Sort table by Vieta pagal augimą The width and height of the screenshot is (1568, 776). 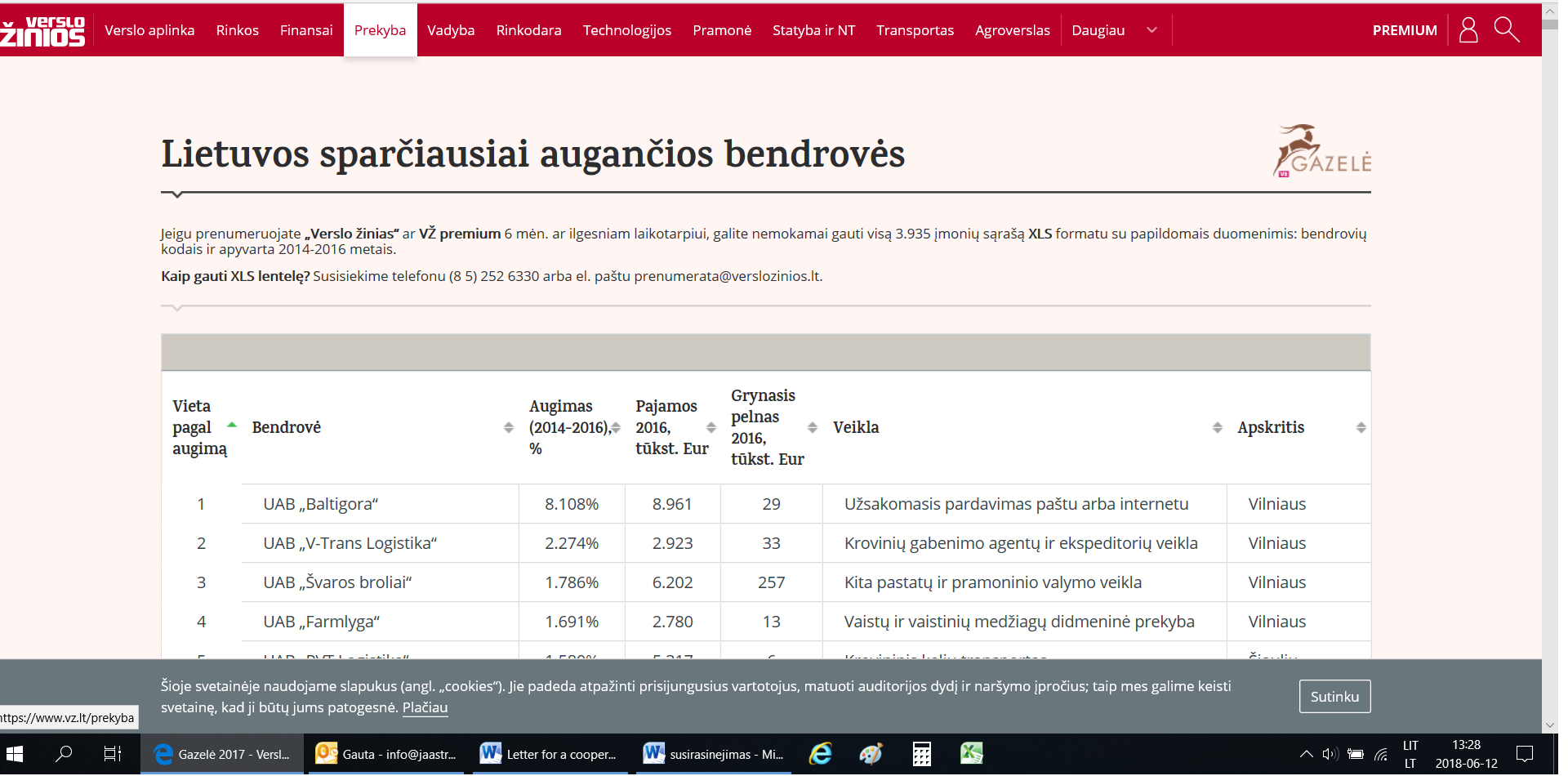(x=232, y=425)
